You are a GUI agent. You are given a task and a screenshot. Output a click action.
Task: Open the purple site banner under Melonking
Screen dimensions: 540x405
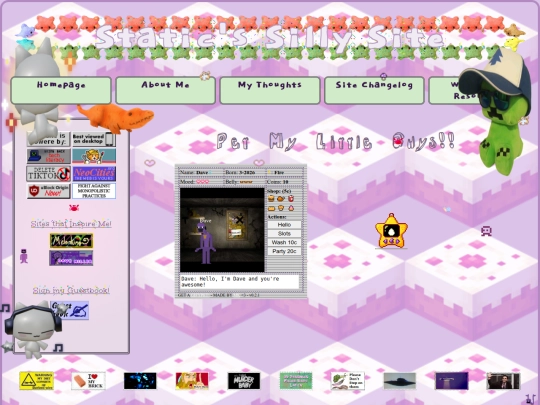coord(71,258)
